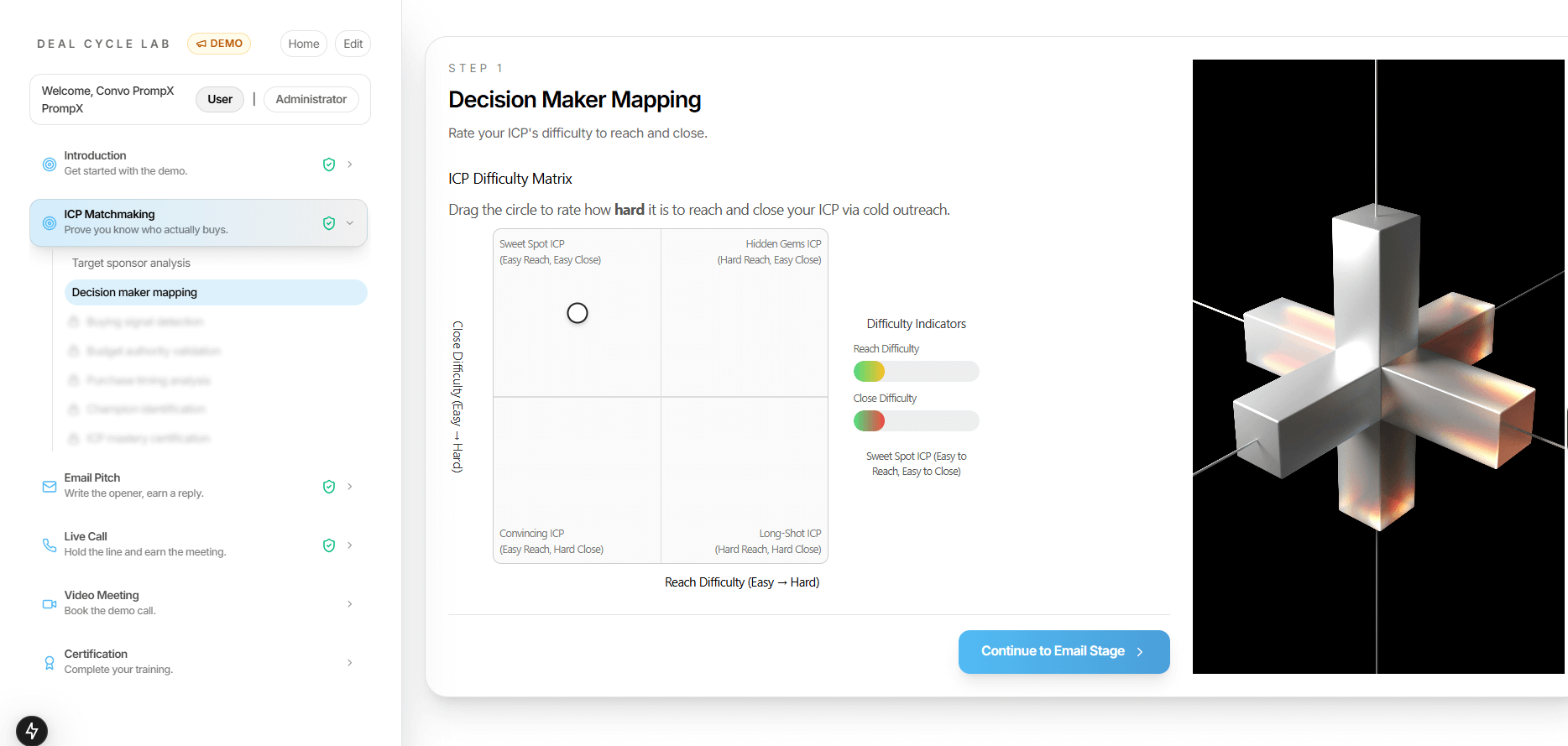Click the Video Meeting camera icon
The width and height of the screenshot is (1568, 746).
[50, 604]
